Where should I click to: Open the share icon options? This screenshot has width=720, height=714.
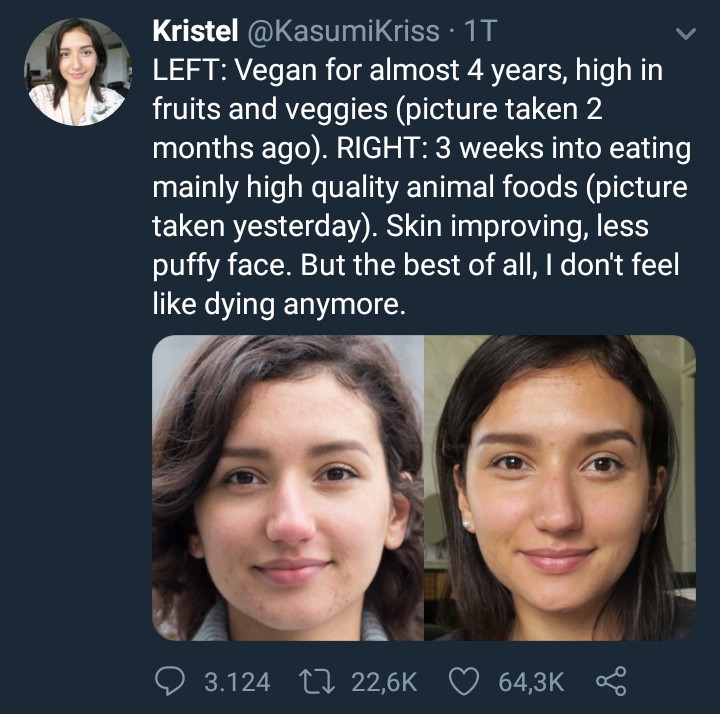[x=609, y=681]
